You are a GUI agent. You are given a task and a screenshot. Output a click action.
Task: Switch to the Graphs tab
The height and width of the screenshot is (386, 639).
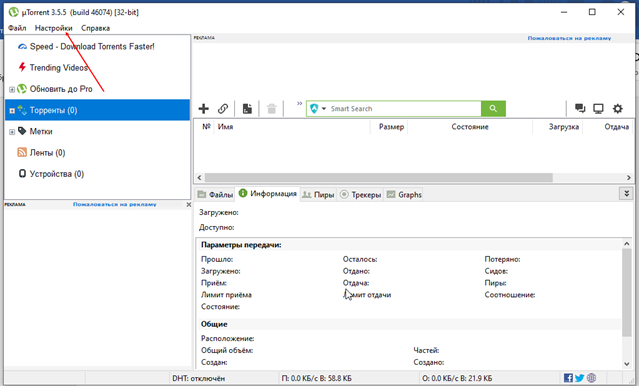404,195
